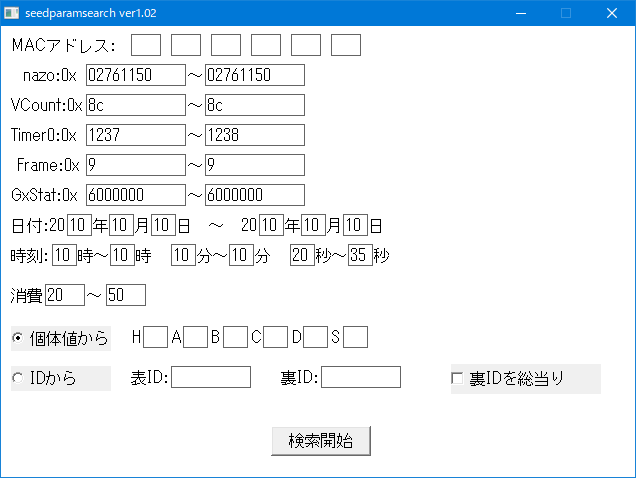636x478 pixels.
Task: Click the C individual value field
Action: 275,337
